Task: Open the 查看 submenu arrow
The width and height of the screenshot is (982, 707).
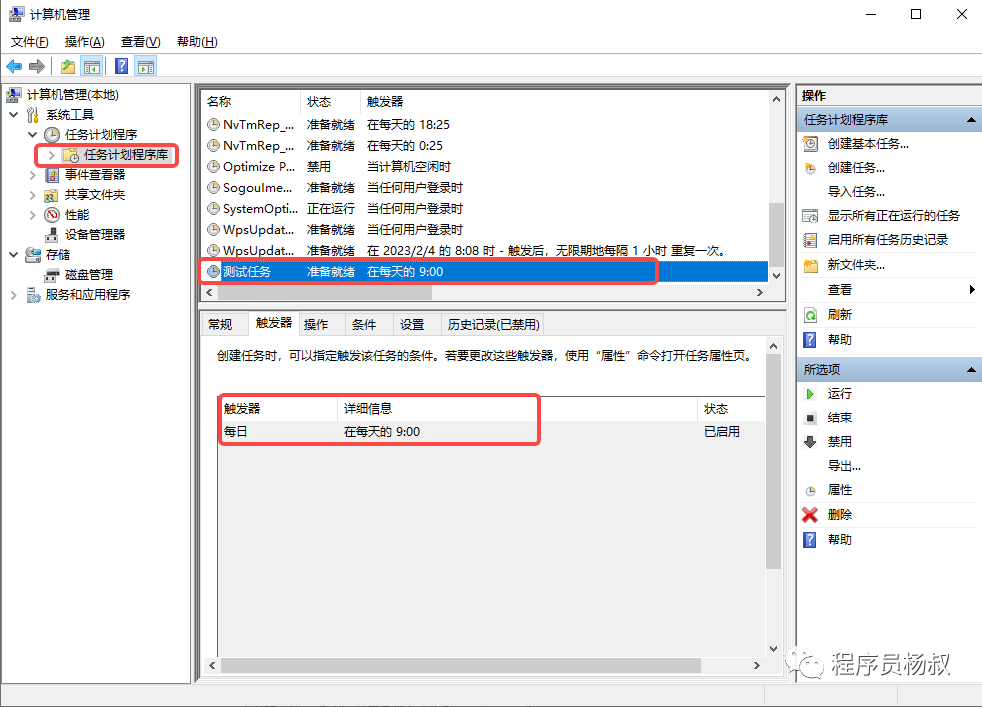Action: (x=972, y=289)
